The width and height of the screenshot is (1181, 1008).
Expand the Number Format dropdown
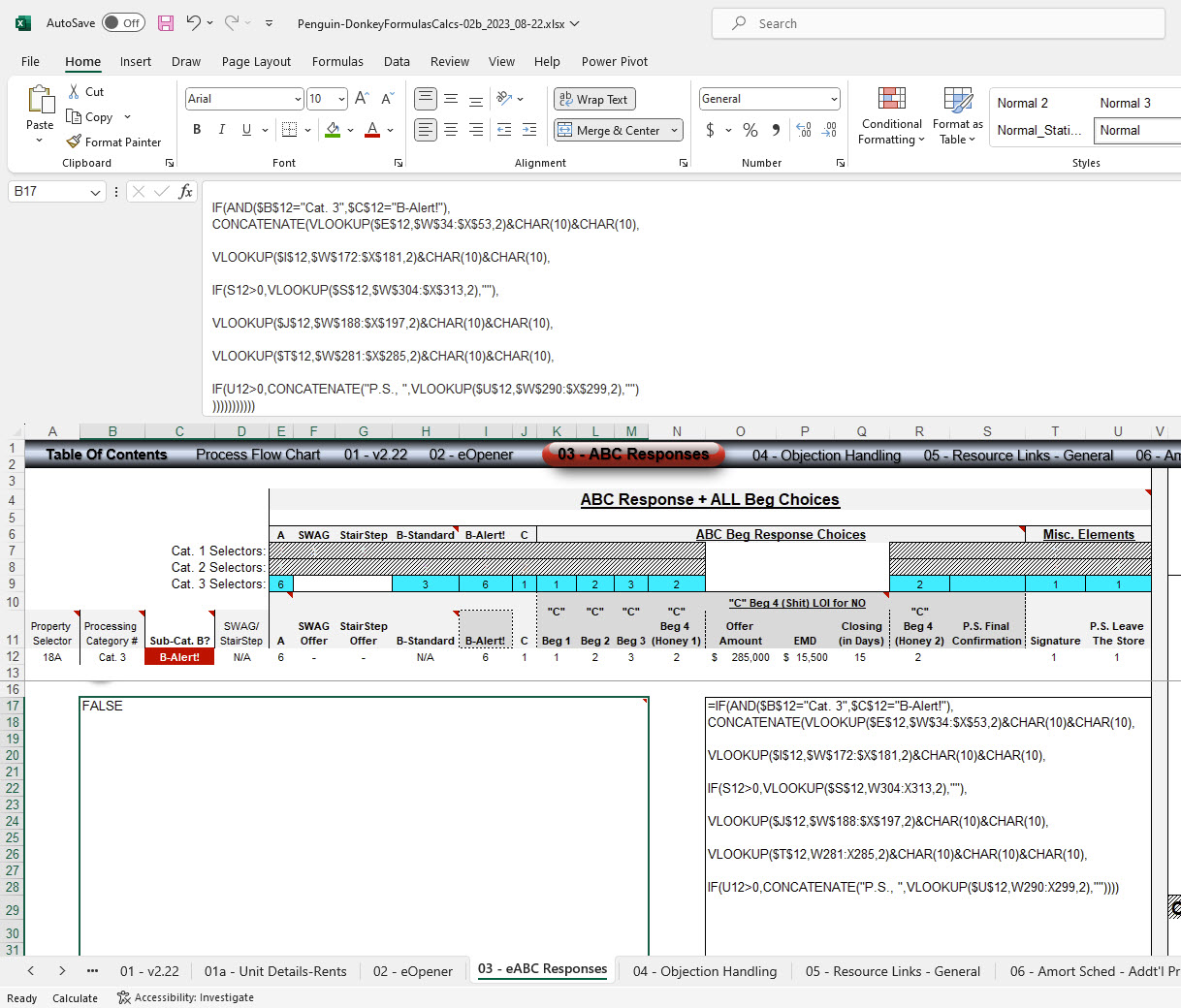[x=834, y=99]
